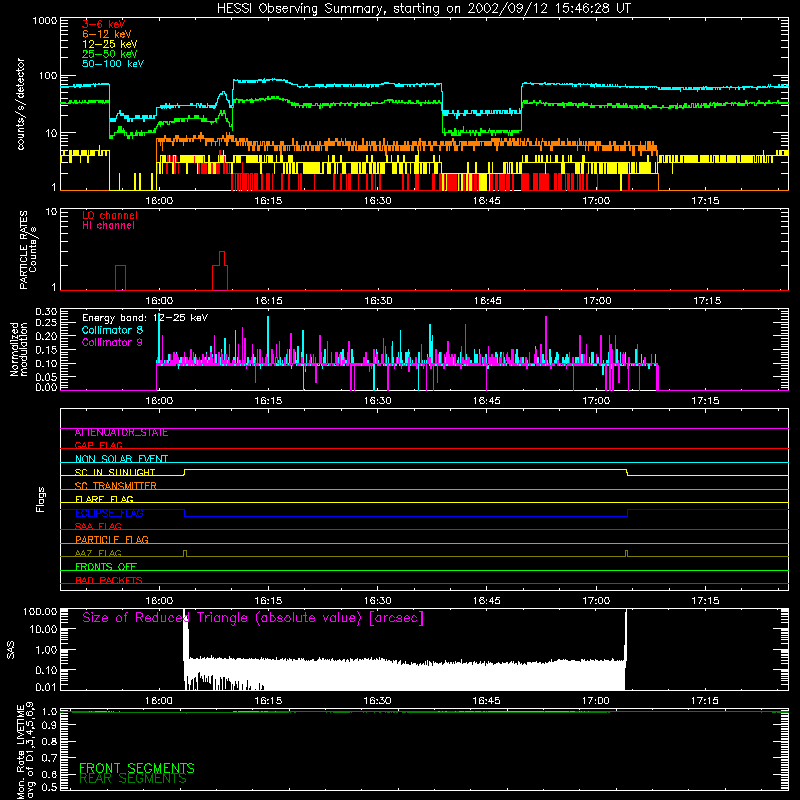The image size is (800, 800).
Task: Click 16:00 time label under counts panel
Action: coord(159,201)
